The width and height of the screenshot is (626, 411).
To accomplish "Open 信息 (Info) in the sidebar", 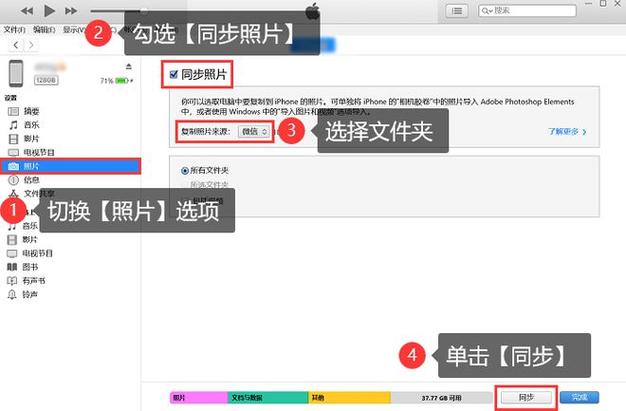I will coord(31,180).
